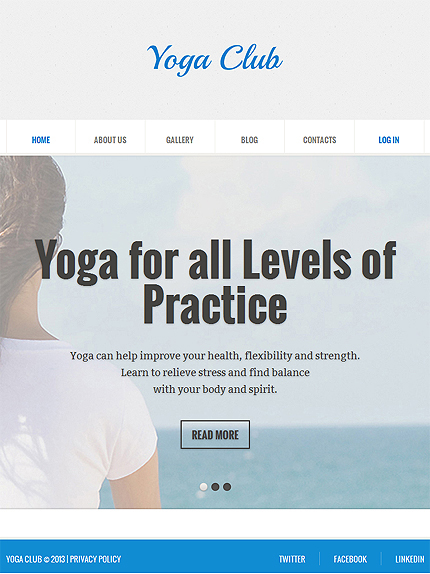Click the Yoga Club logo
Image resolution: width=430 pixels, height=574 pixels.
pyautogui.click(x=215, y=60)
